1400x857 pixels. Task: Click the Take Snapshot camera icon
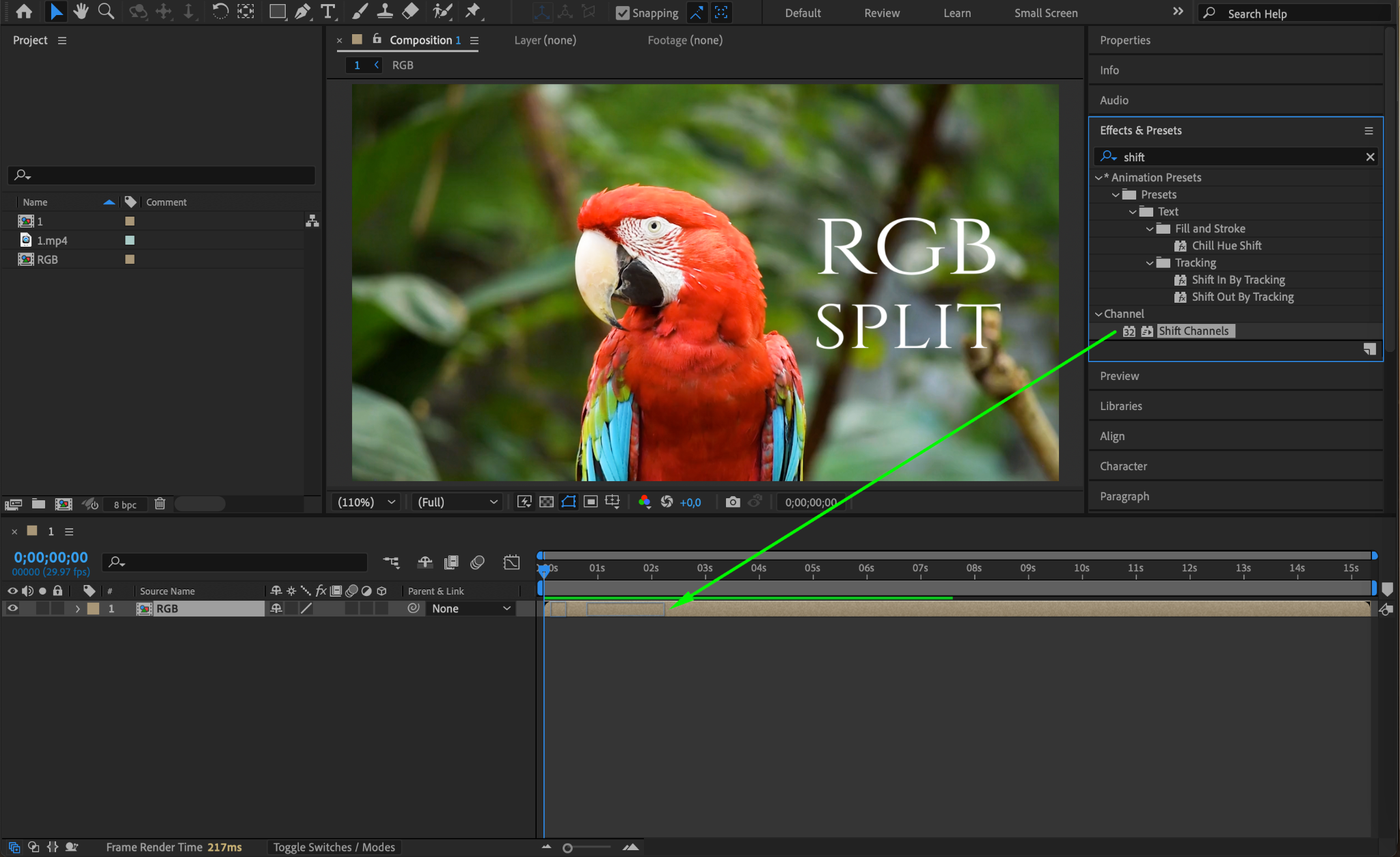732,502
